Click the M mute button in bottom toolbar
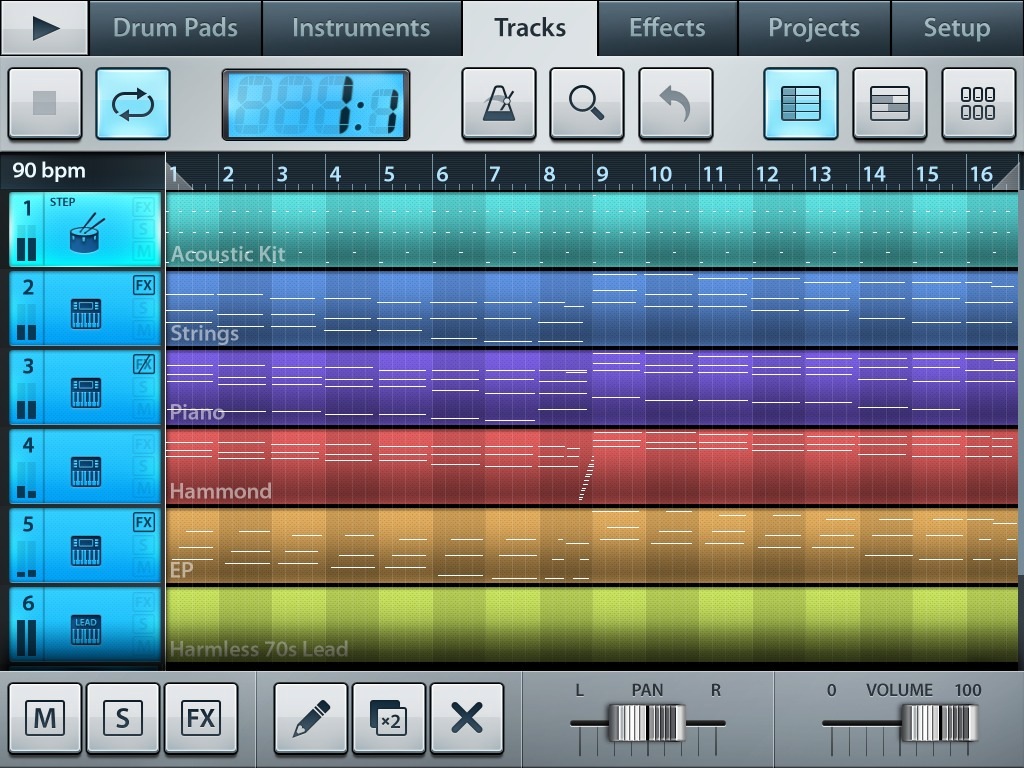The height and width of the screenshot is (768, 1024). pos(45,718)
